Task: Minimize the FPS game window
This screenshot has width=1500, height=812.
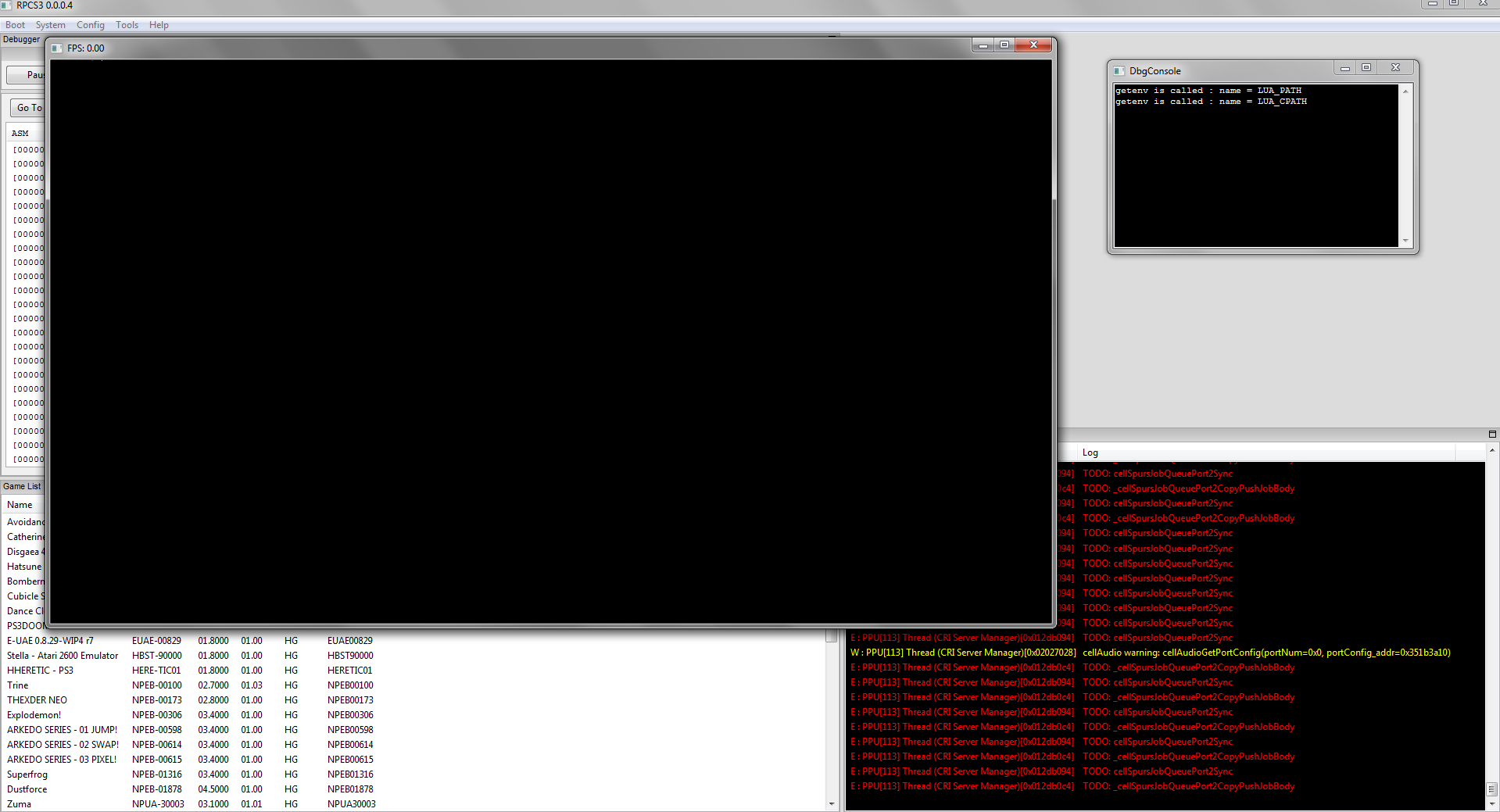Action: coord(983,45)
